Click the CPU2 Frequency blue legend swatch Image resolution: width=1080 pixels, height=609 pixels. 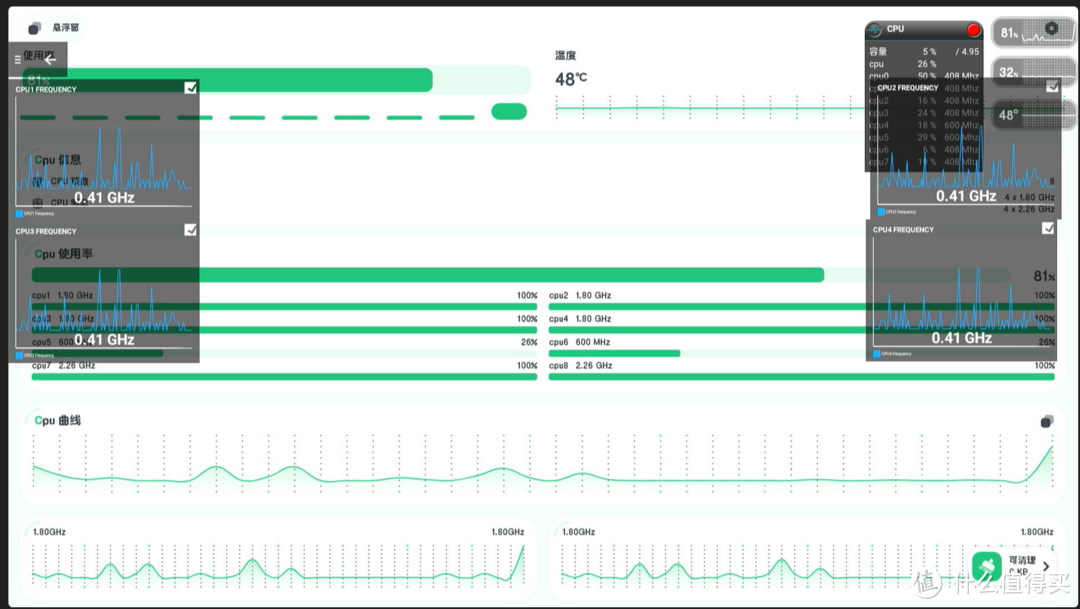[881, 211]
